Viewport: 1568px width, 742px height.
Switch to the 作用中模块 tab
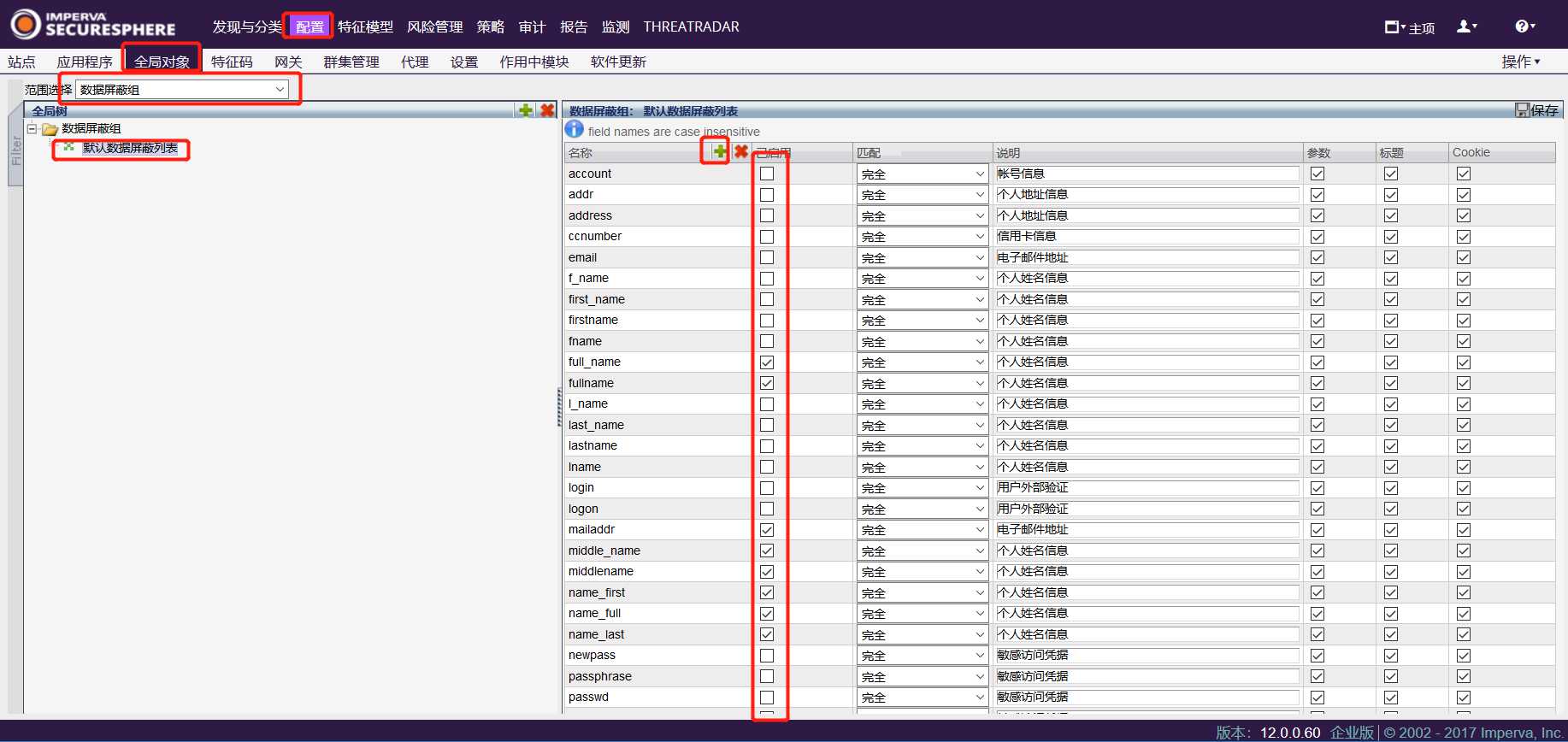pyautogui.click(x=533, y=62)
